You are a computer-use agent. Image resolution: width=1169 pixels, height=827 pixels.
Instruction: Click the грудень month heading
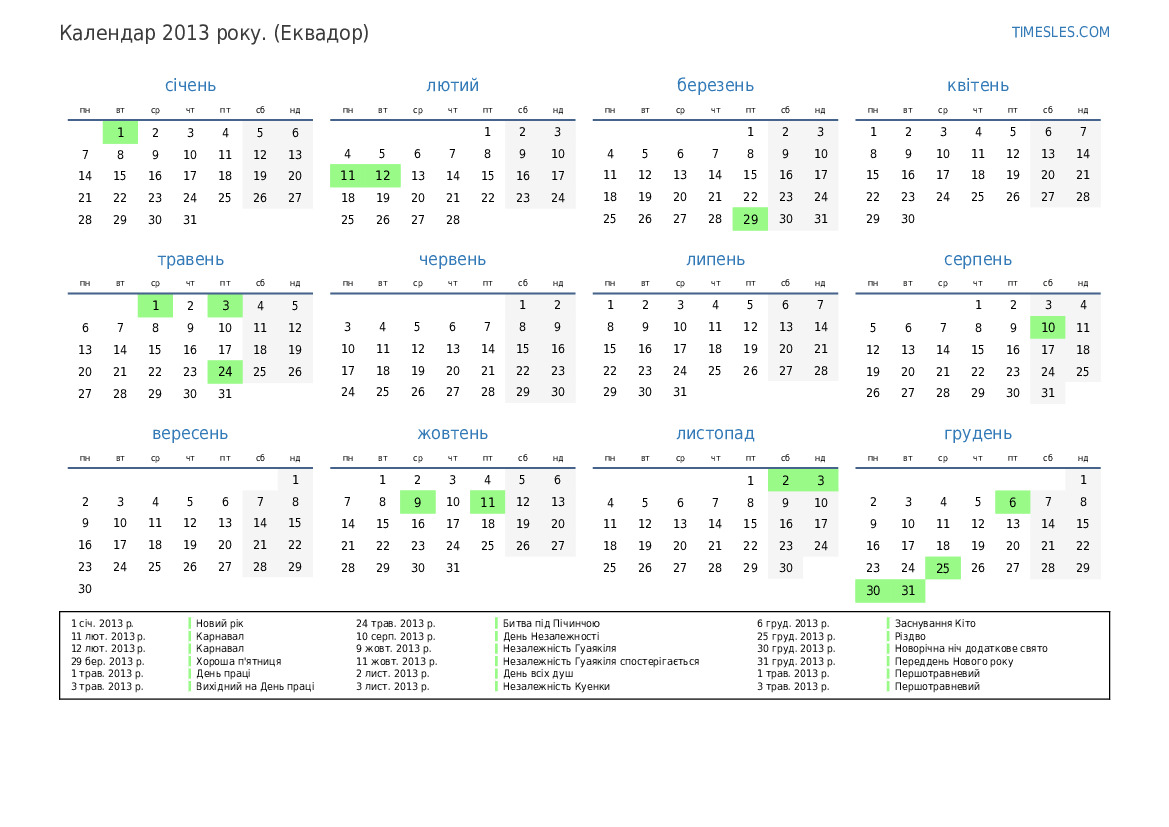977,434
